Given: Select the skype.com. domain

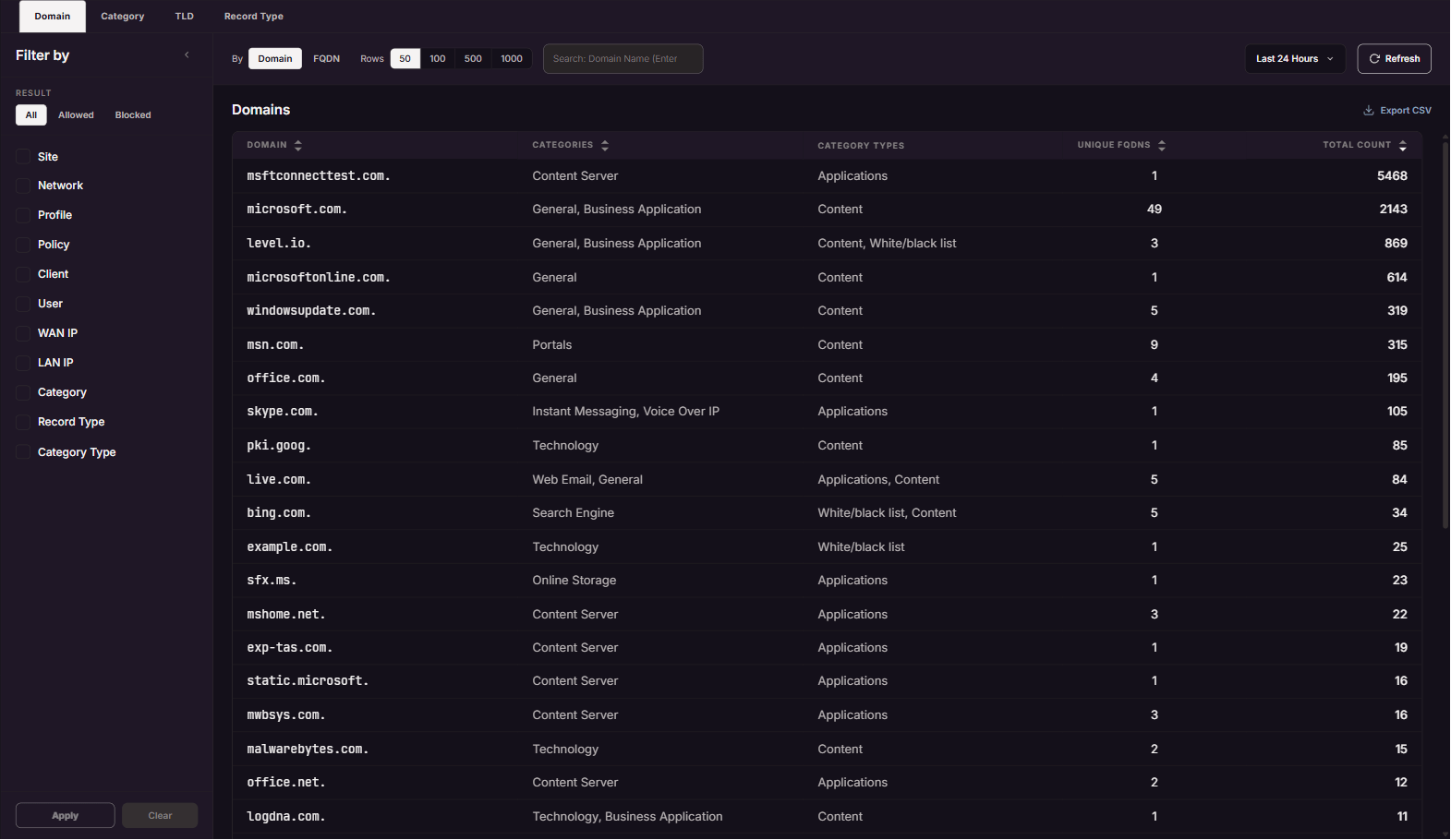Looking at the screenshot, I should [283, 412].
